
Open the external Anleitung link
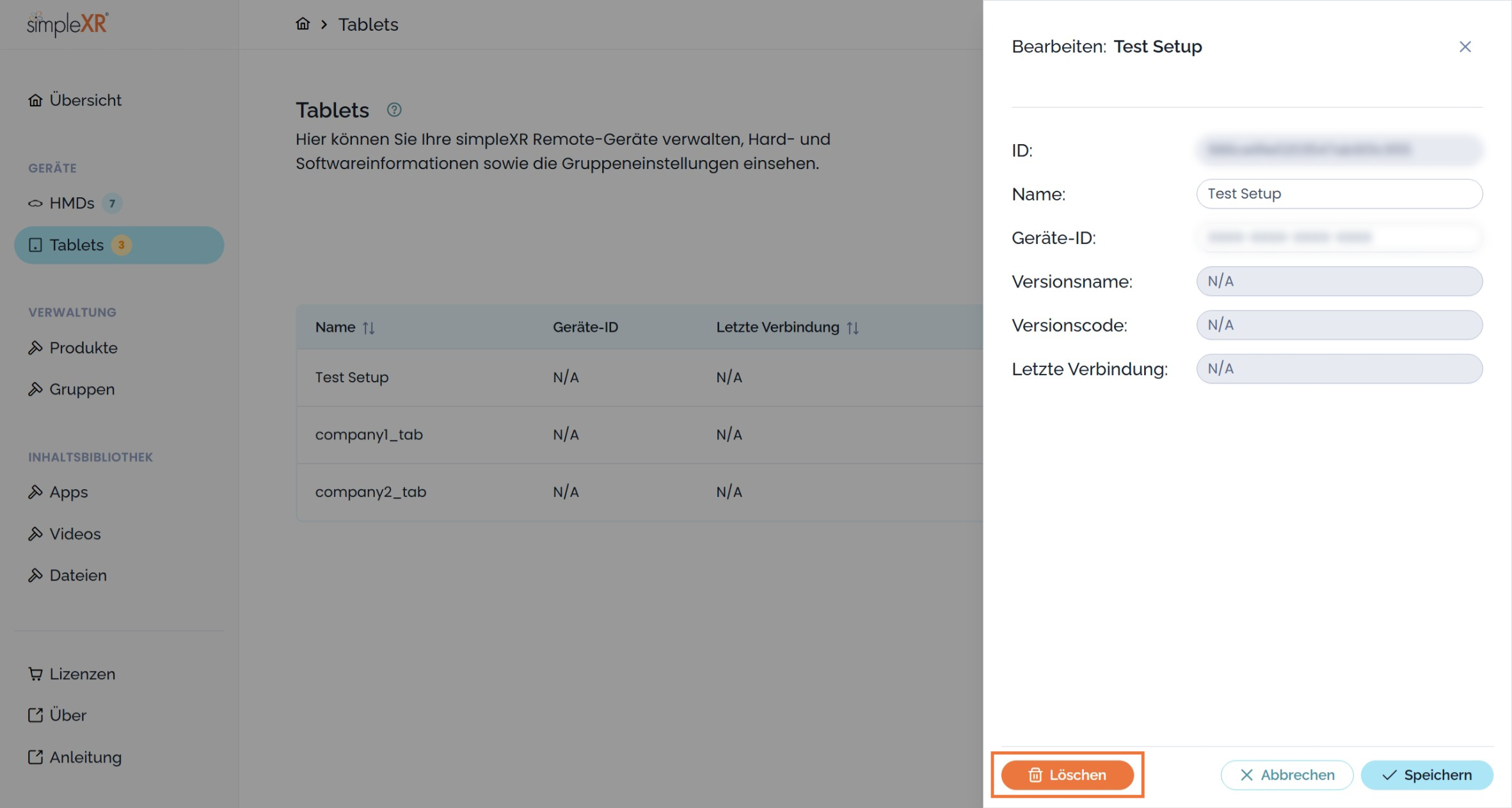[84, 757]
